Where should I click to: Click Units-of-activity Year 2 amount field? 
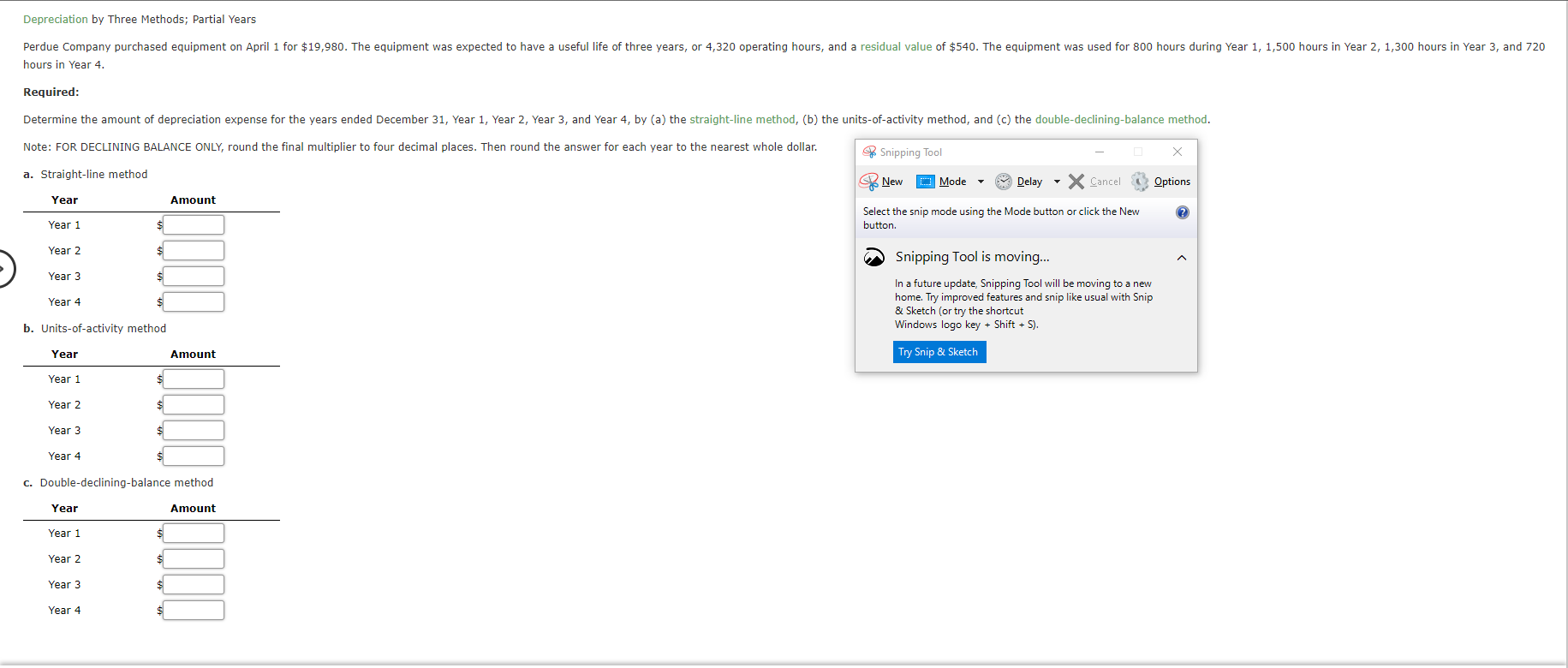point(194,405)
